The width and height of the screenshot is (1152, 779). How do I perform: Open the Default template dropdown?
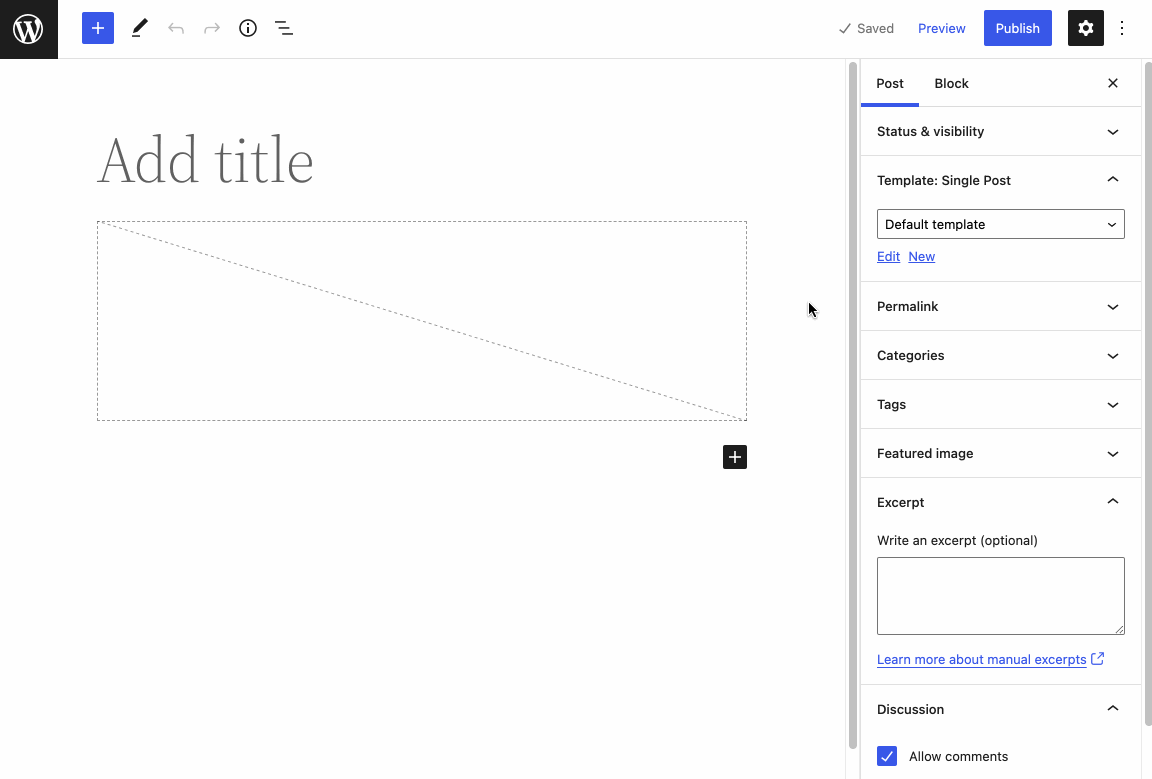point(1000,224)
